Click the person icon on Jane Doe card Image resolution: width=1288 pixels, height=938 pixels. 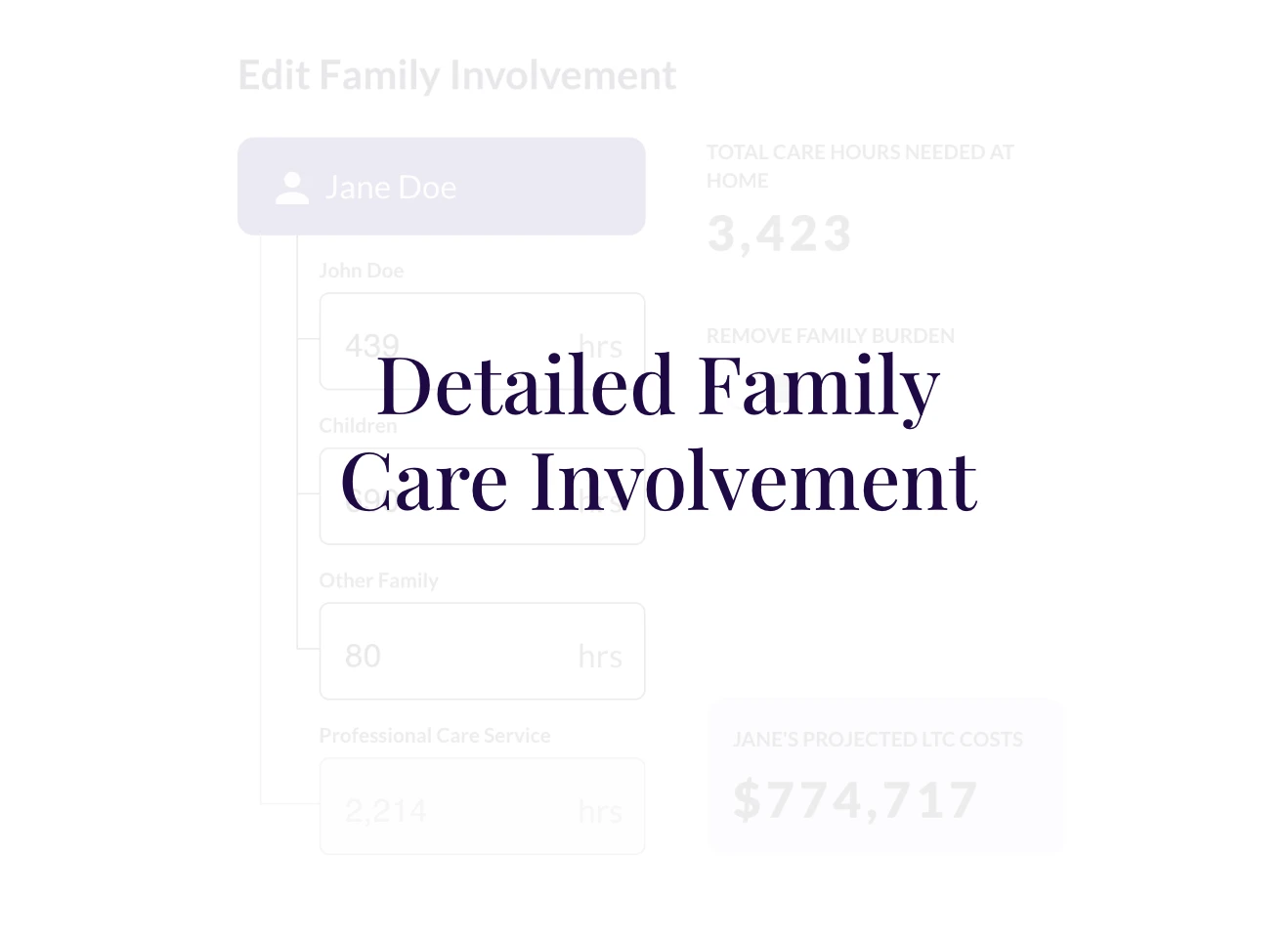coord(291,187)
